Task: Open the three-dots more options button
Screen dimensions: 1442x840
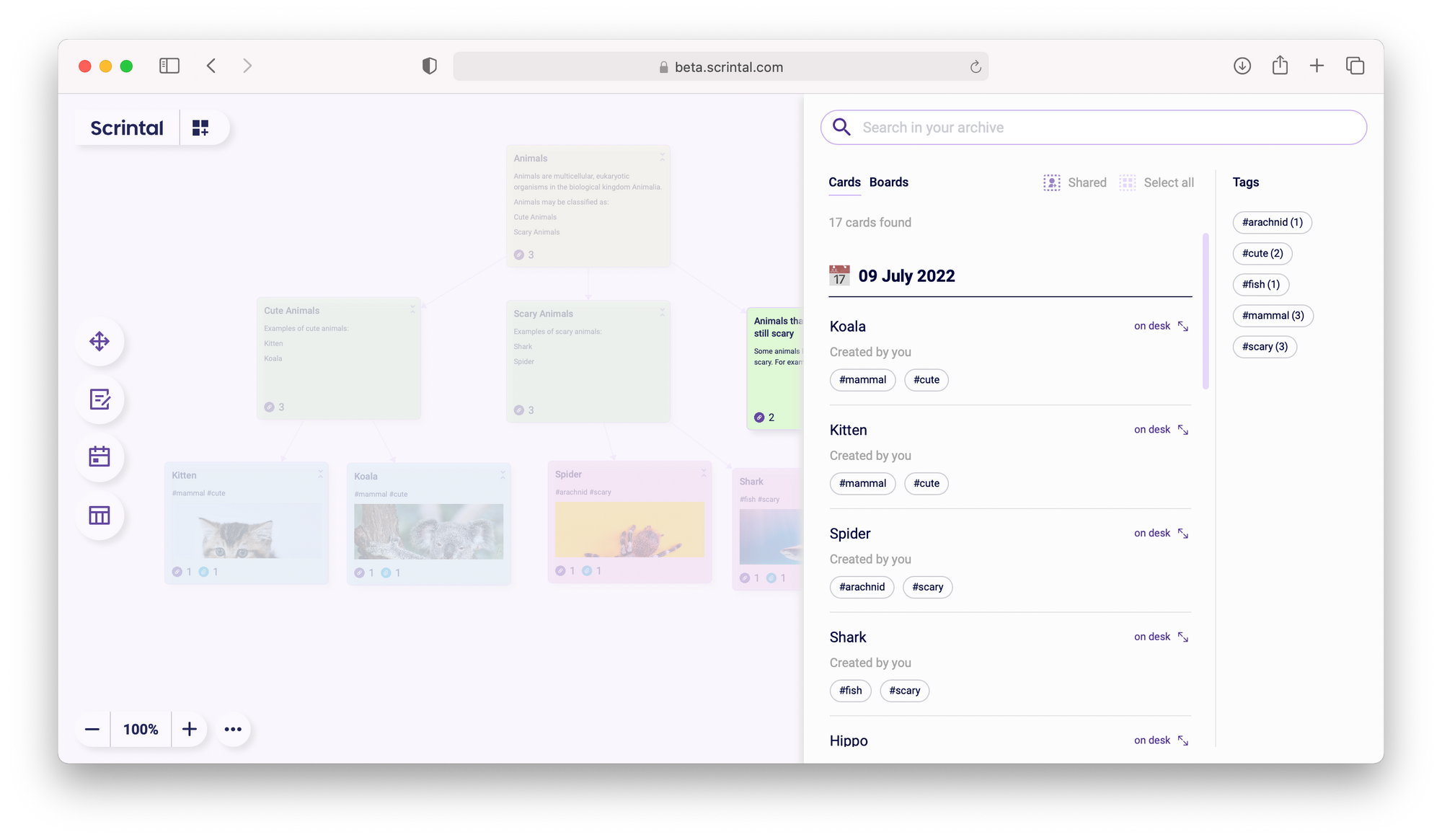Action: tap(233, 729)
